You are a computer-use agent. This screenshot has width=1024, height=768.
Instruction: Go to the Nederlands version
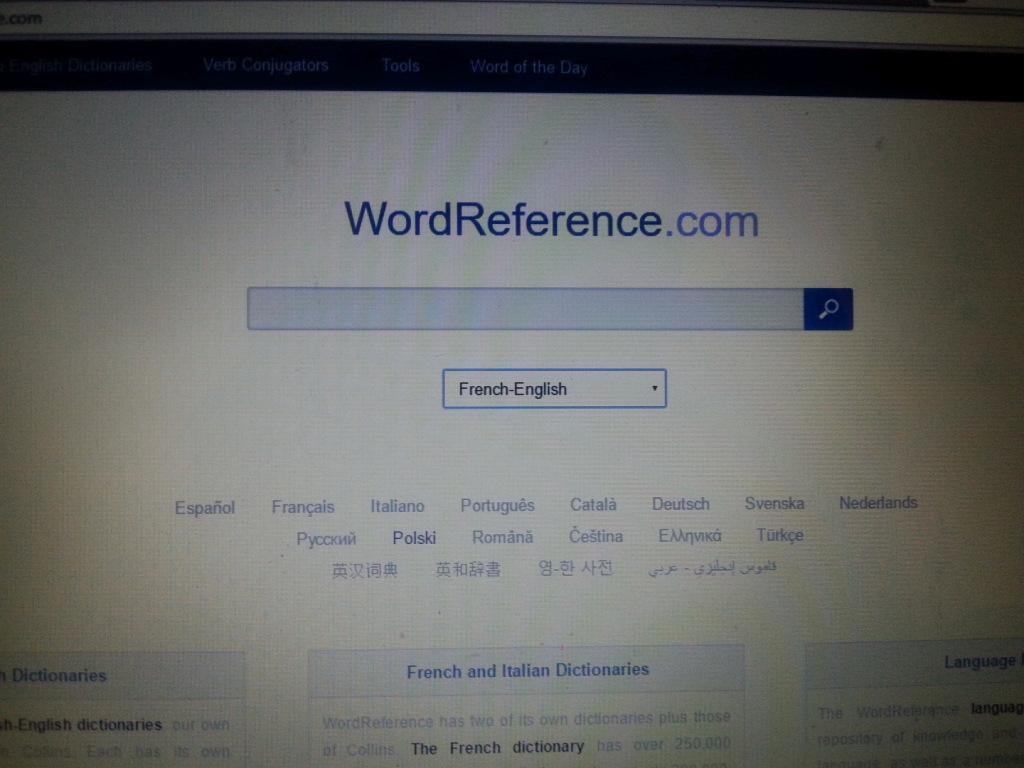point(877,503)
